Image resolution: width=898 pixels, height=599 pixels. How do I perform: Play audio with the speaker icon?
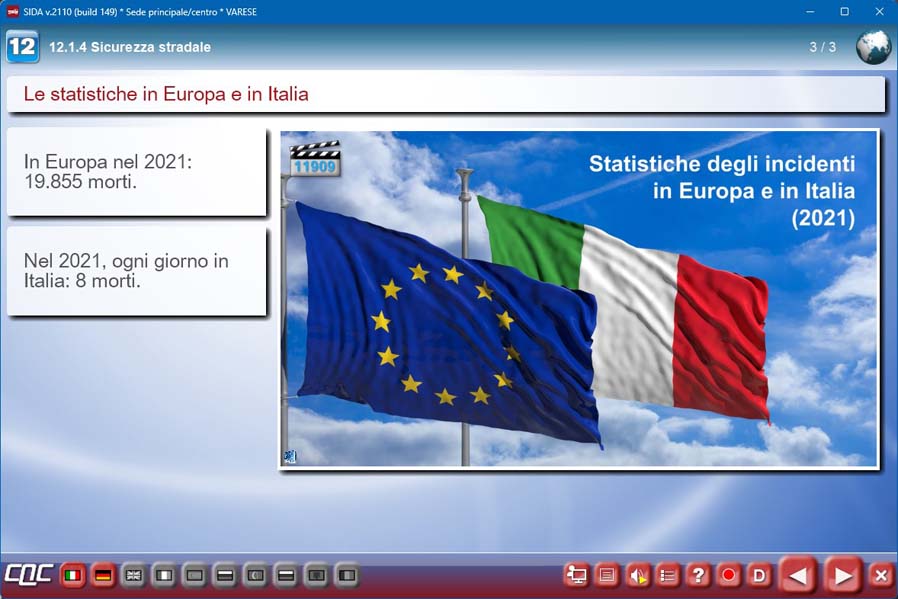pyautogui.click(x=637, y=575)
